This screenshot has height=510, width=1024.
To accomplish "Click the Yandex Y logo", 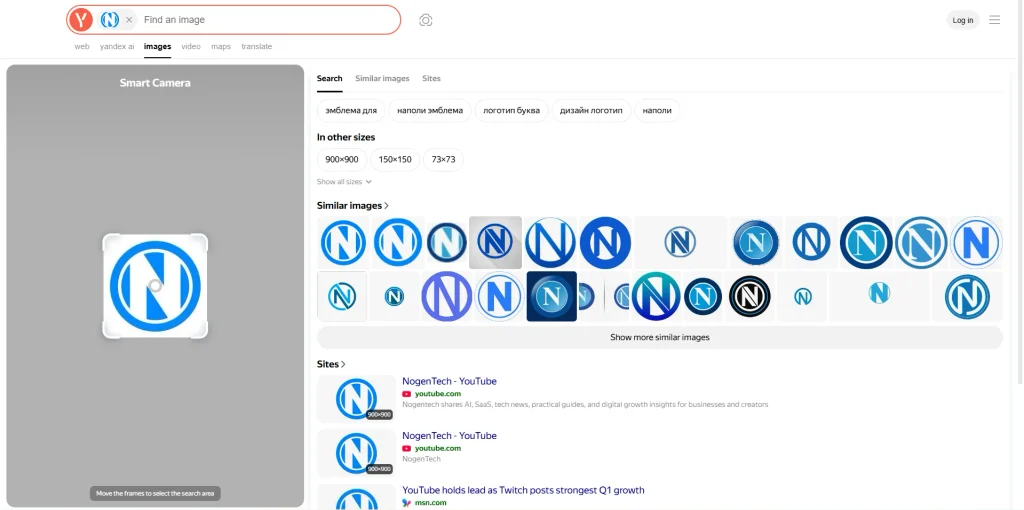I will pyautogui.click(x=81, y=20).
